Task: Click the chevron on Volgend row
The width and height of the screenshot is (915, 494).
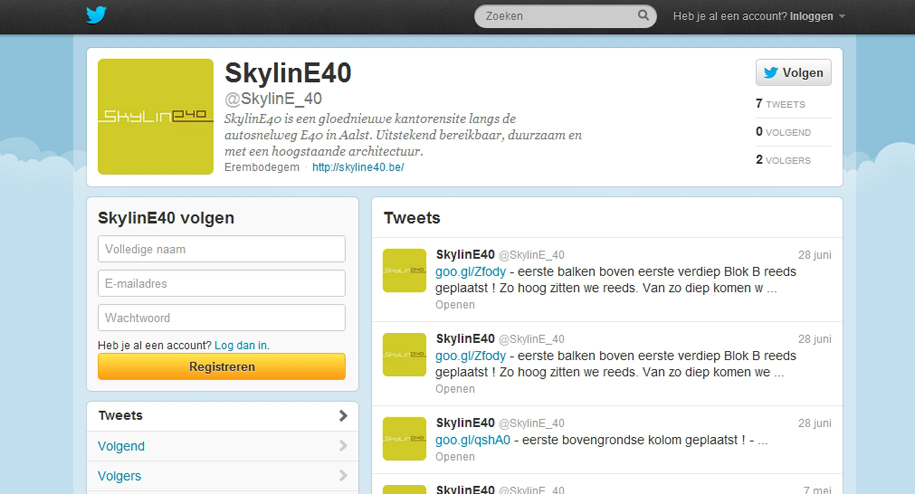Action: pyautogui.click(x=343, y=446)
